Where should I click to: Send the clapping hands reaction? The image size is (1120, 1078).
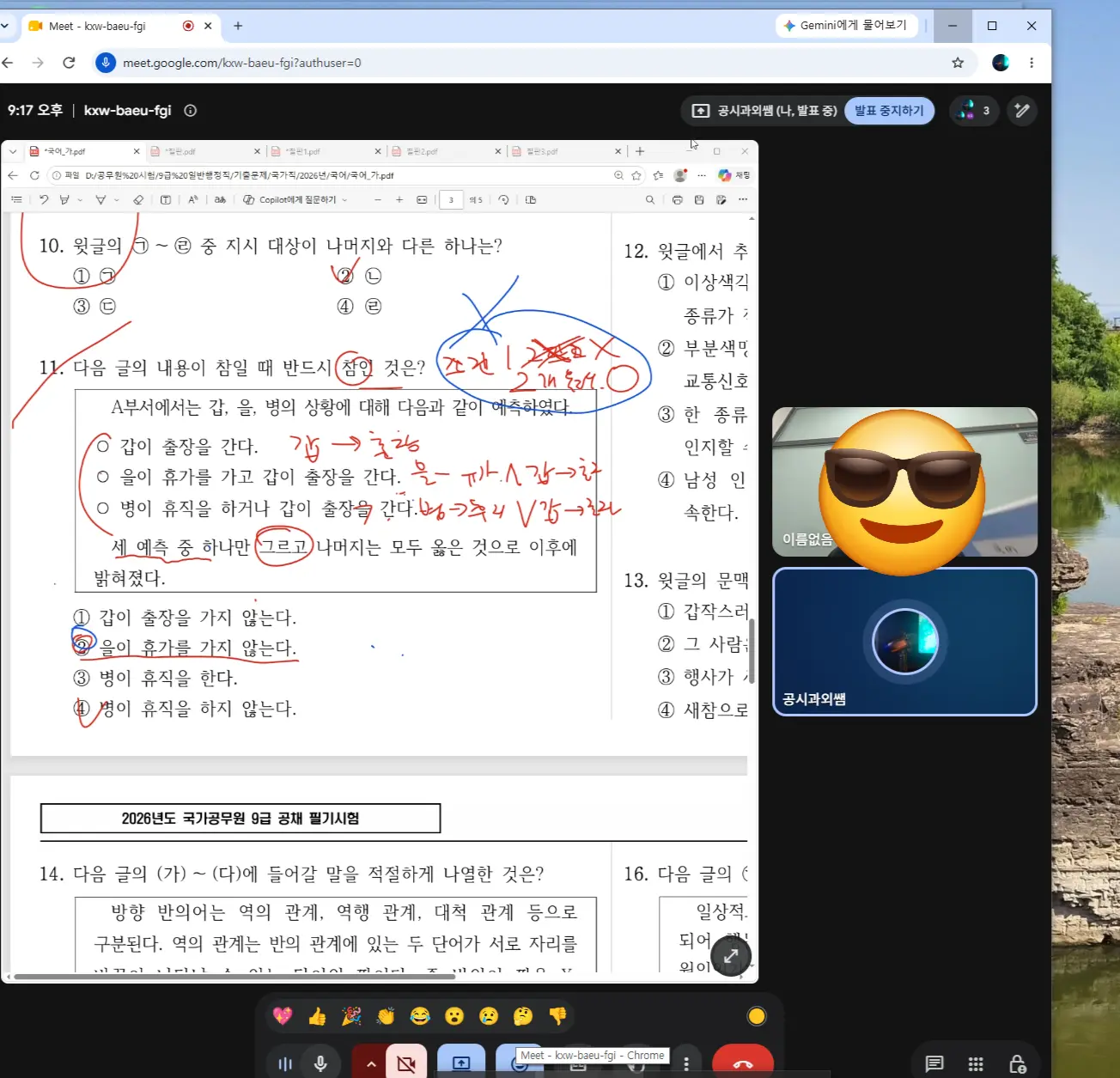coord(386,1016)
